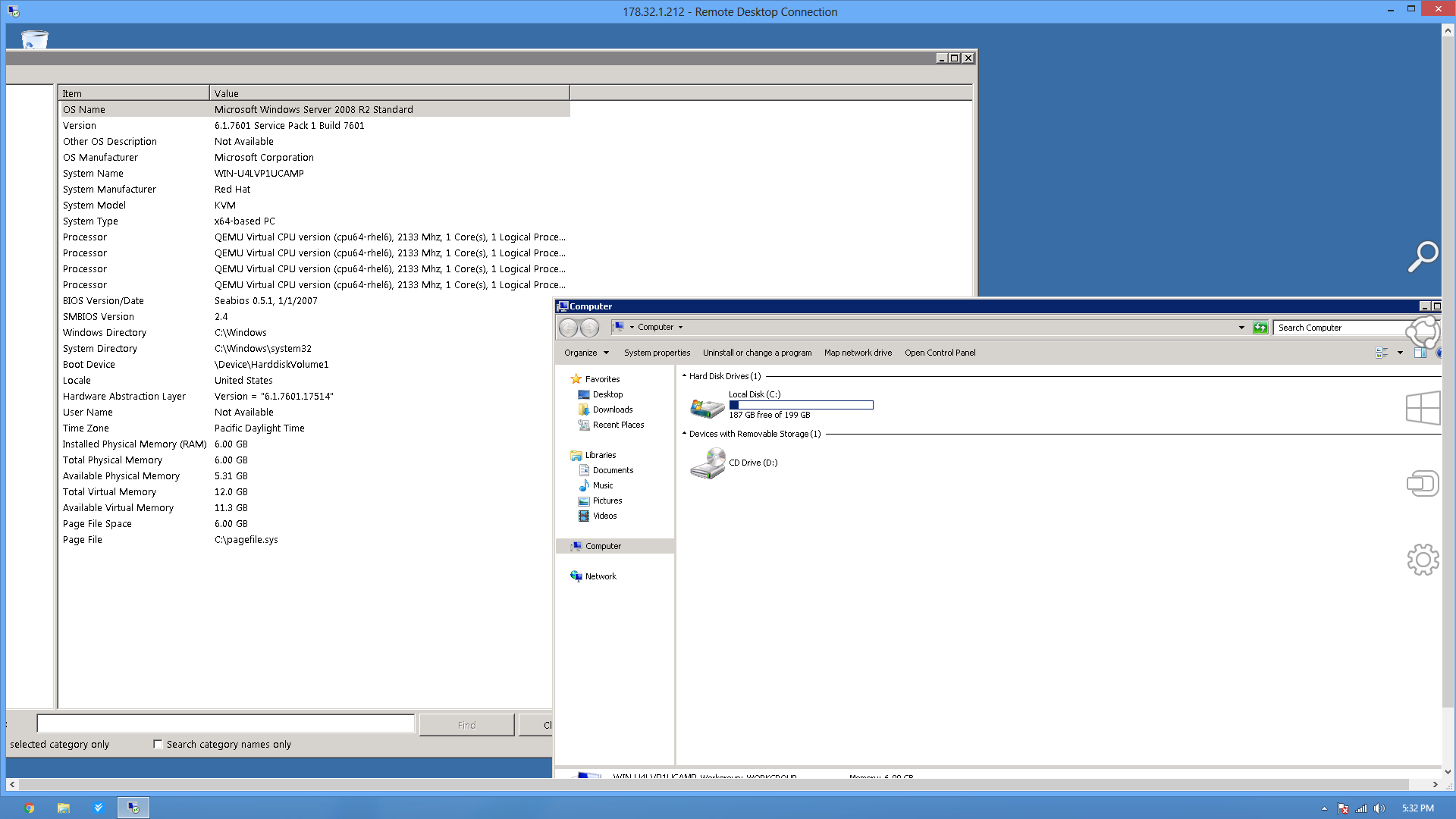The width and height of the screenshot is (1456, 819).
Task: Open the Recycle Bin on remote desktop
Action: click(x=34, y=39)
